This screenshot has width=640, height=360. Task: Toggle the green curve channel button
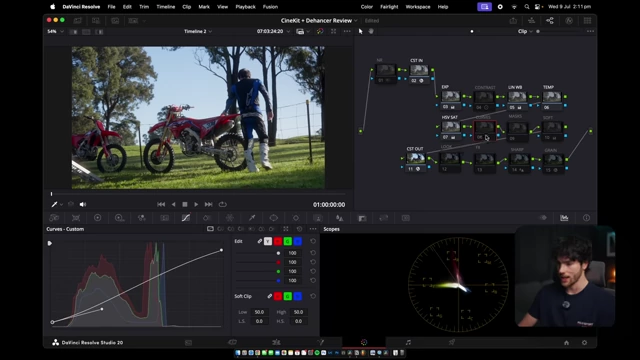coord(288,242)
